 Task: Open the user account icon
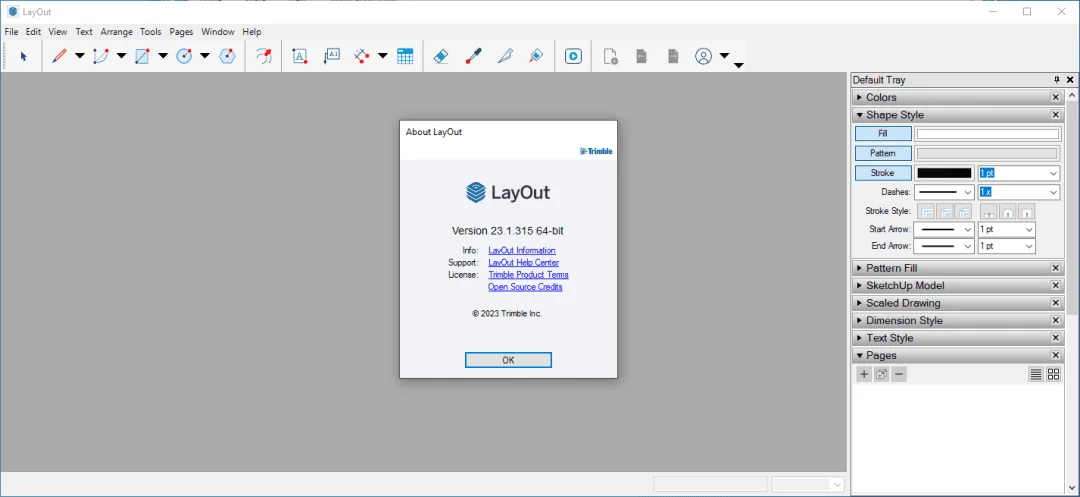pos(703,56)
